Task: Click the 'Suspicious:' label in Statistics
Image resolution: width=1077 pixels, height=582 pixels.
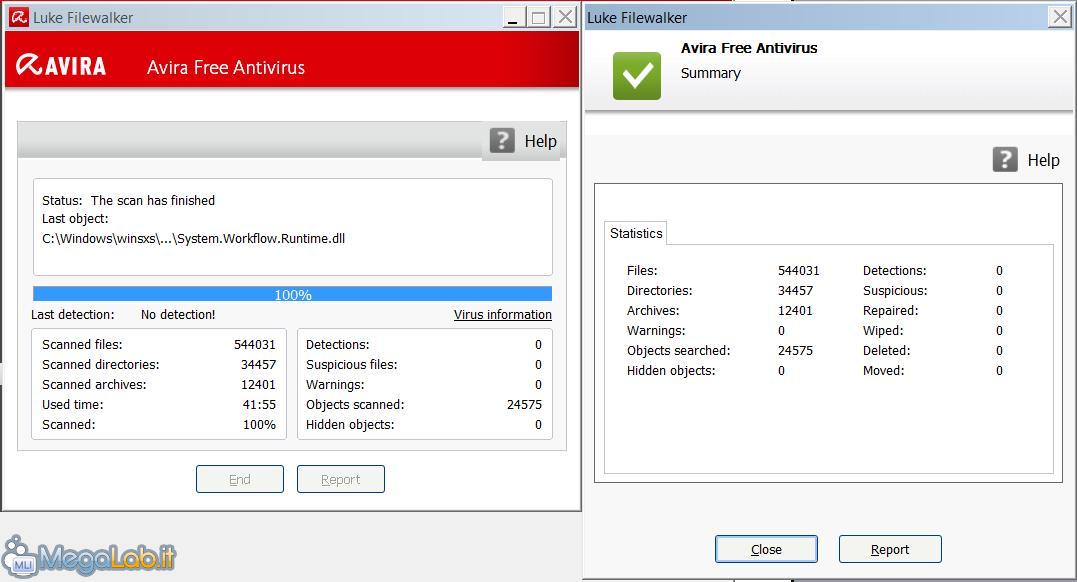Action: tap(895, 291)
